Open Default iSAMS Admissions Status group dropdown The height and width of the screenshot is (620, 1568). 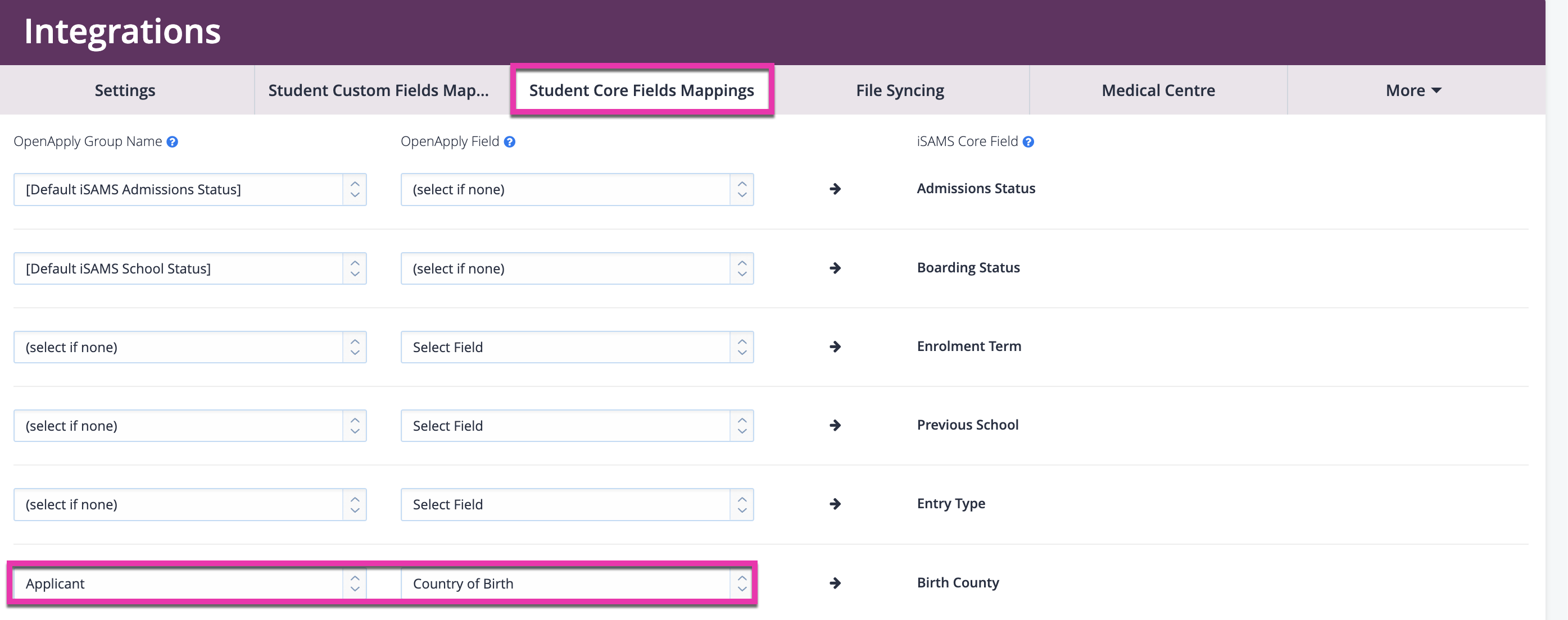pos(190,190)
